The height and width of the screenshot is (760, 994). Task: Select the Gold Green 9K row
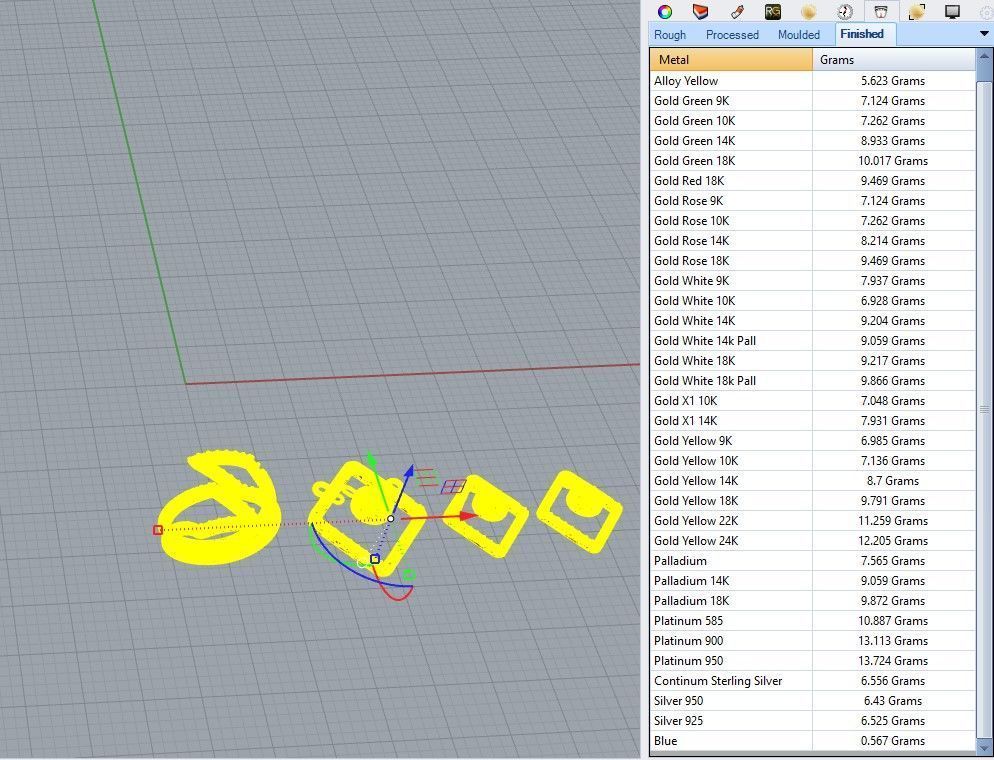[812, 101]
